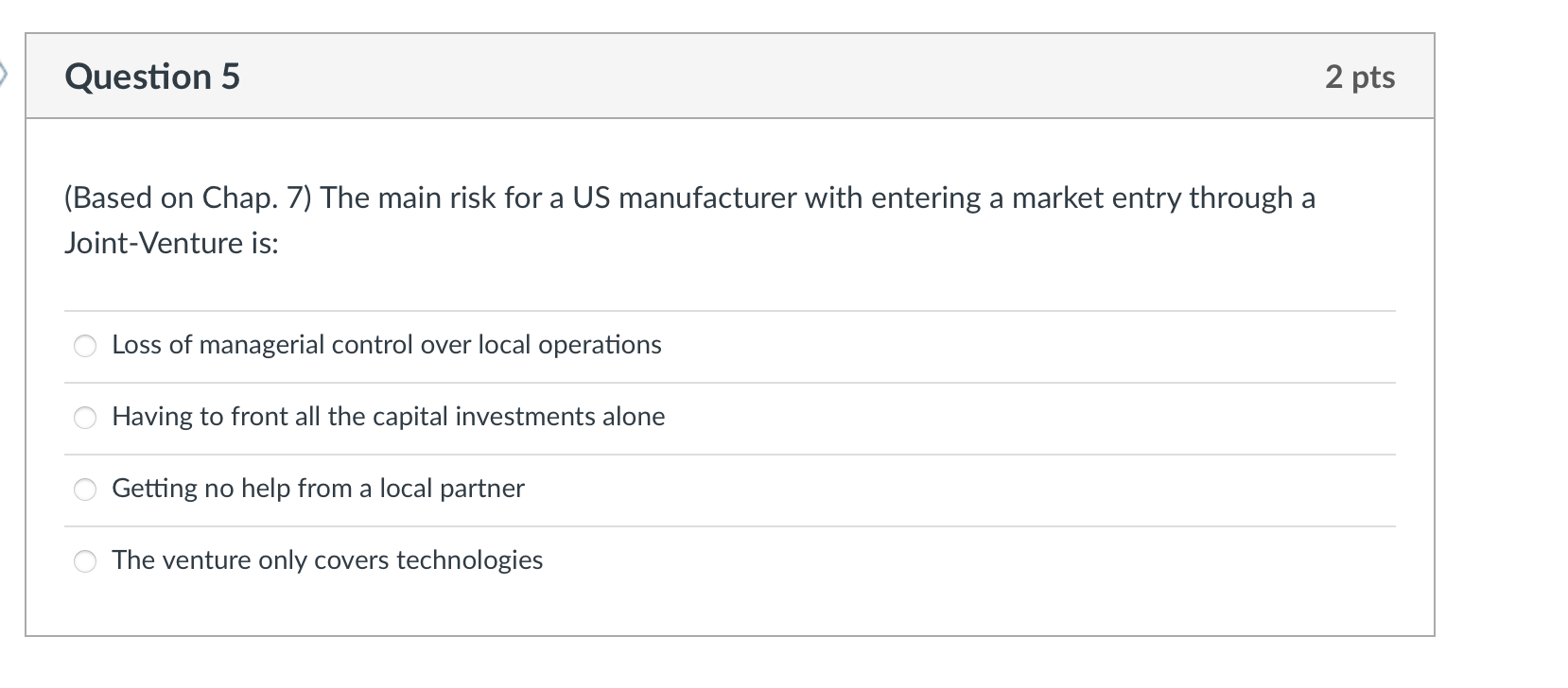Pick the answer 'Getting no help from a local partner'
This screenshot has width=1568, height=688.
click(85, 489)
